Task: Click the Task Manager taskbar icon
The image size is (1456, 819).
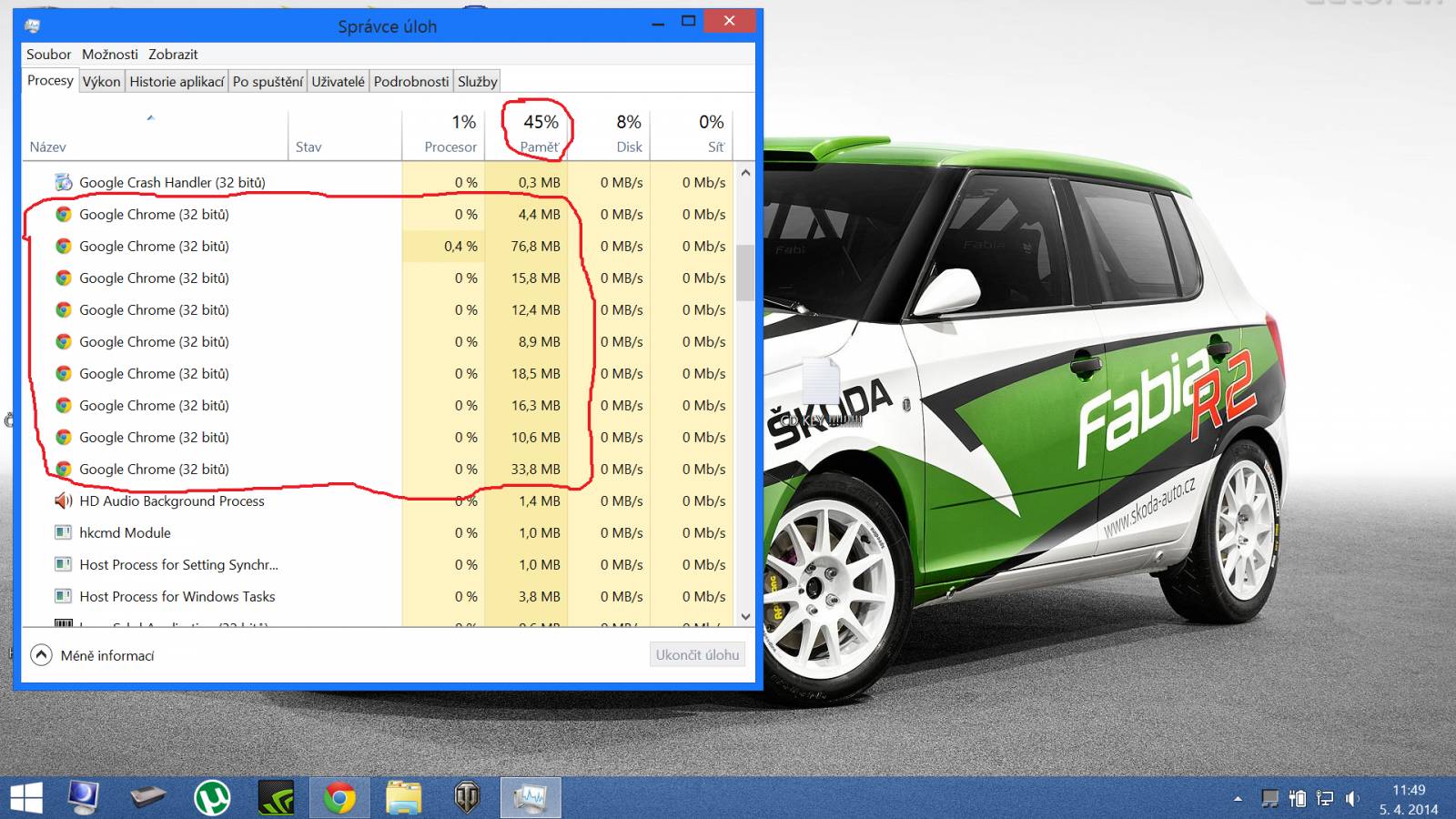Action: 531,799
